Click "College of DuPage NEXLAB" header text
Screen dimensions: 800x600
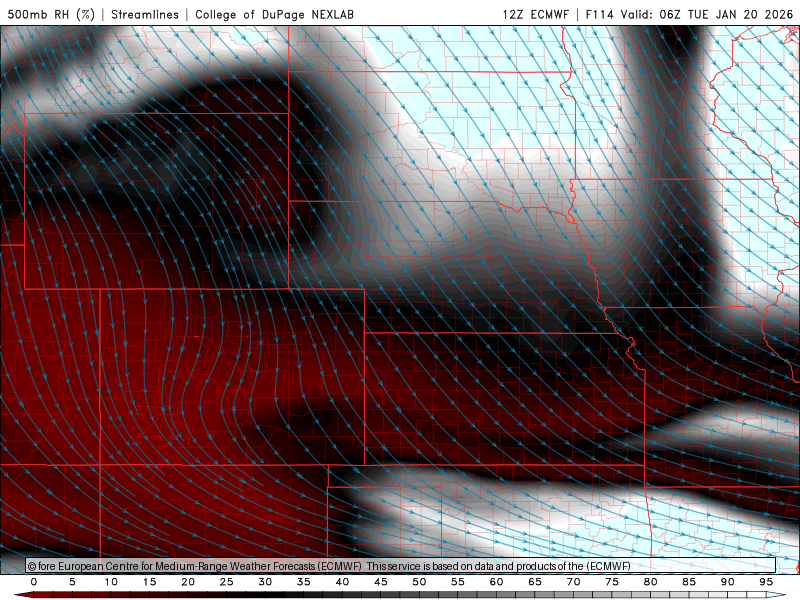(274, 14)
